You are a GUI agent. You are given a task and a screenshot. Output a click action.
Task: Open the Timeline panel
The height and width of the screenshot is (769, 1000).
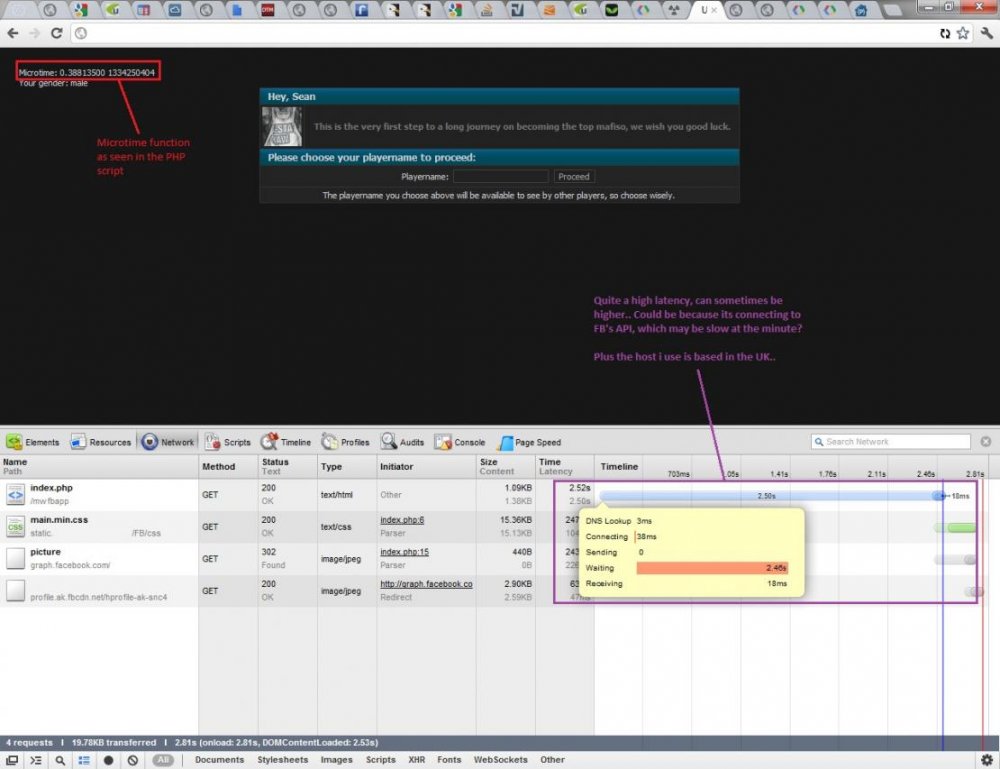click(286, 442)
